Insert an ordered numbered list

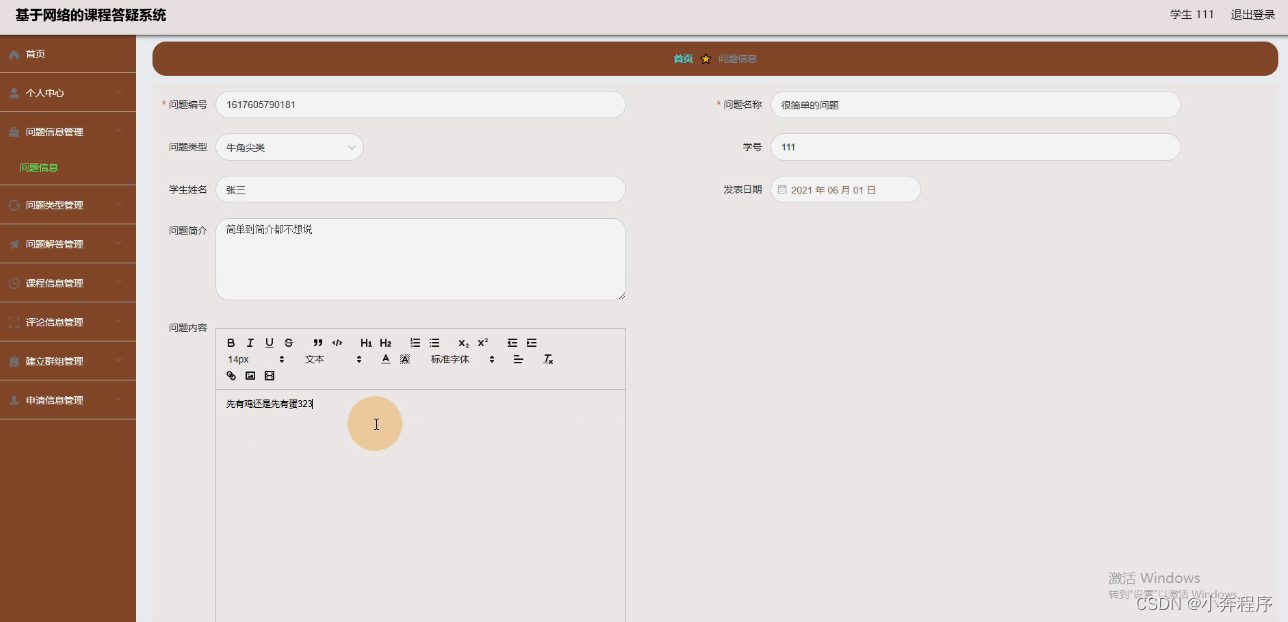(415, 343)
